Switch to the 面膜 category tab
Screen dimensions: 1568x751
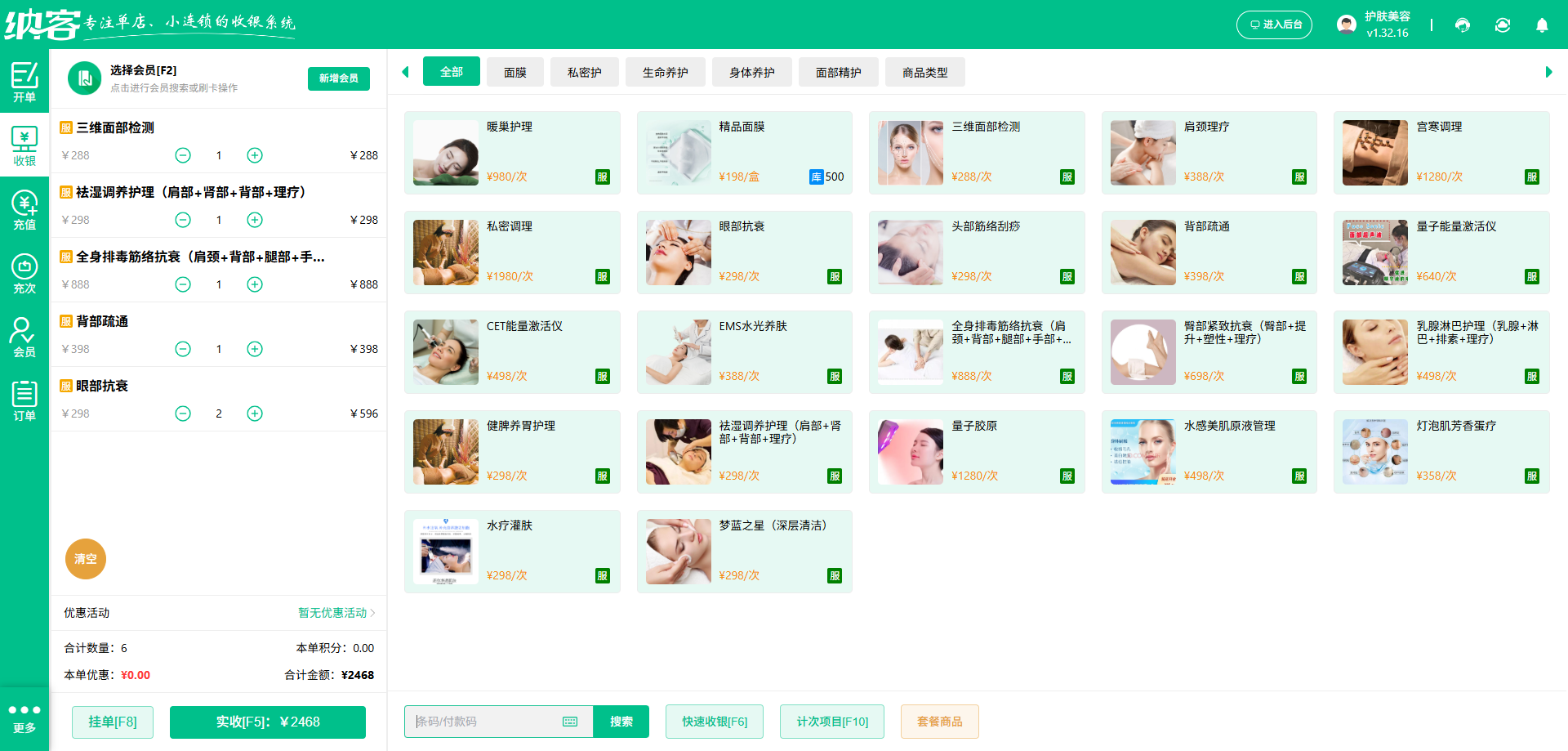pyautogui.click(x=515, y=72)
